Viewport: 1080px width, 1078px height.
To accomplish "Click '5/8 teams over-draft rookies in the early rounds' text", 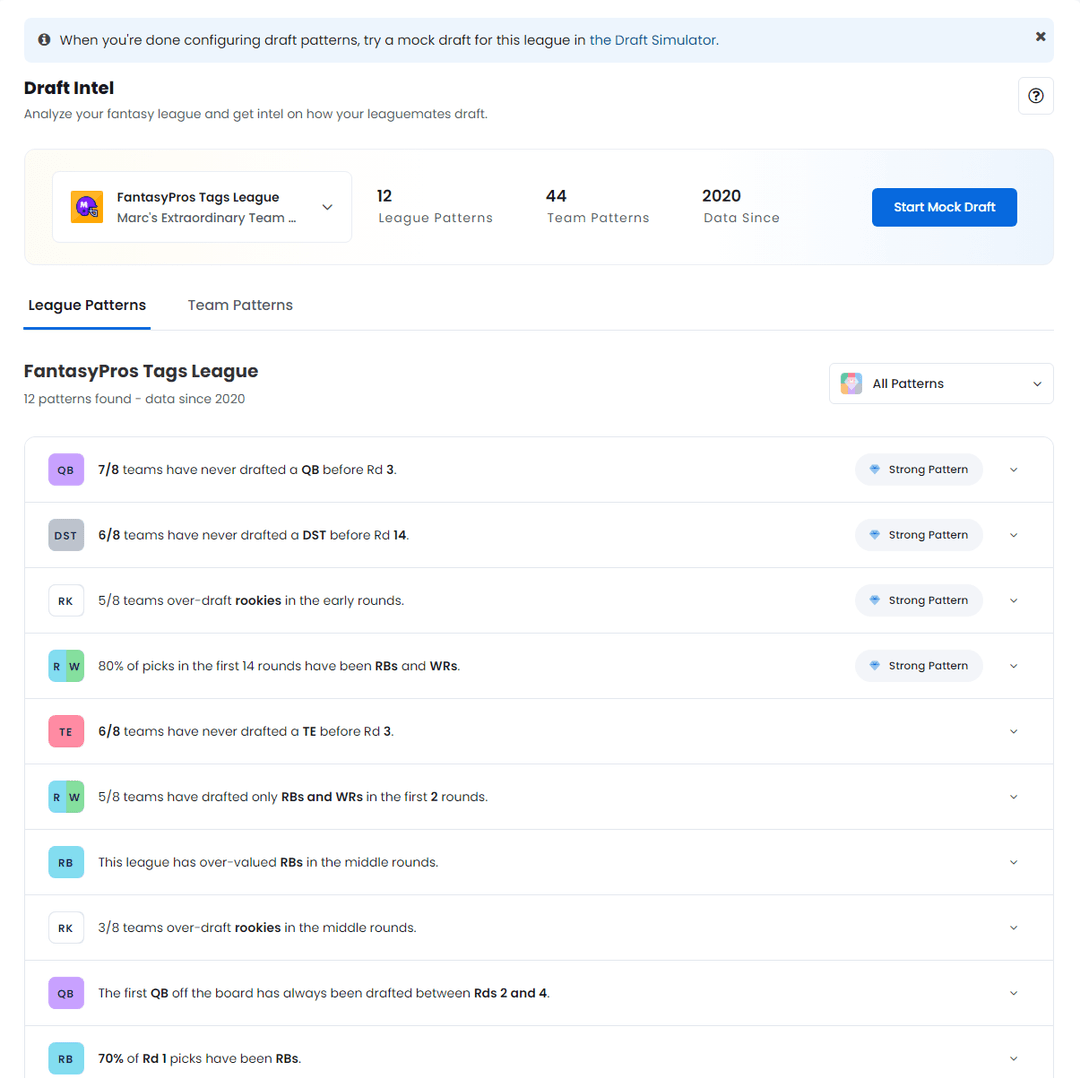I will pyautogui.click(x=251, y=601).
